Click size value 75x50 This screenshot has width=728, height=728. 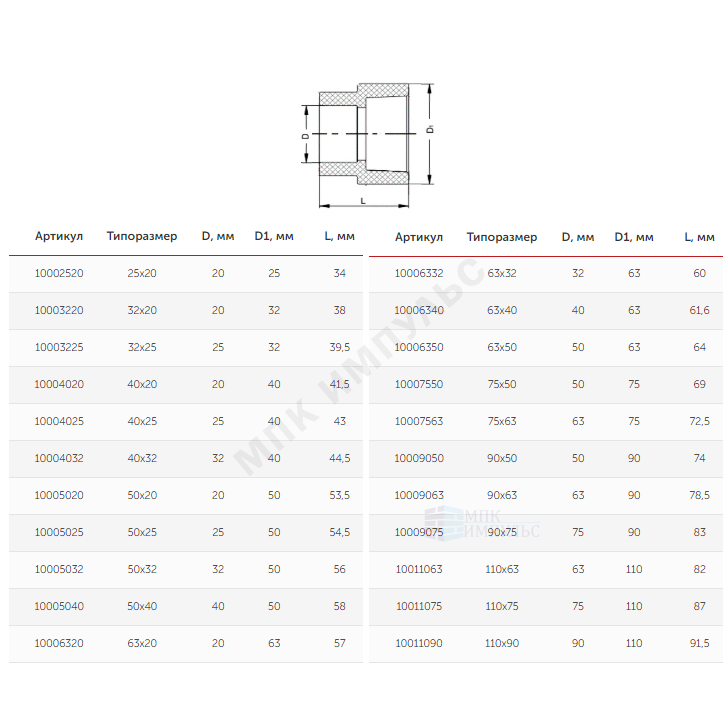tap(502, 384)
